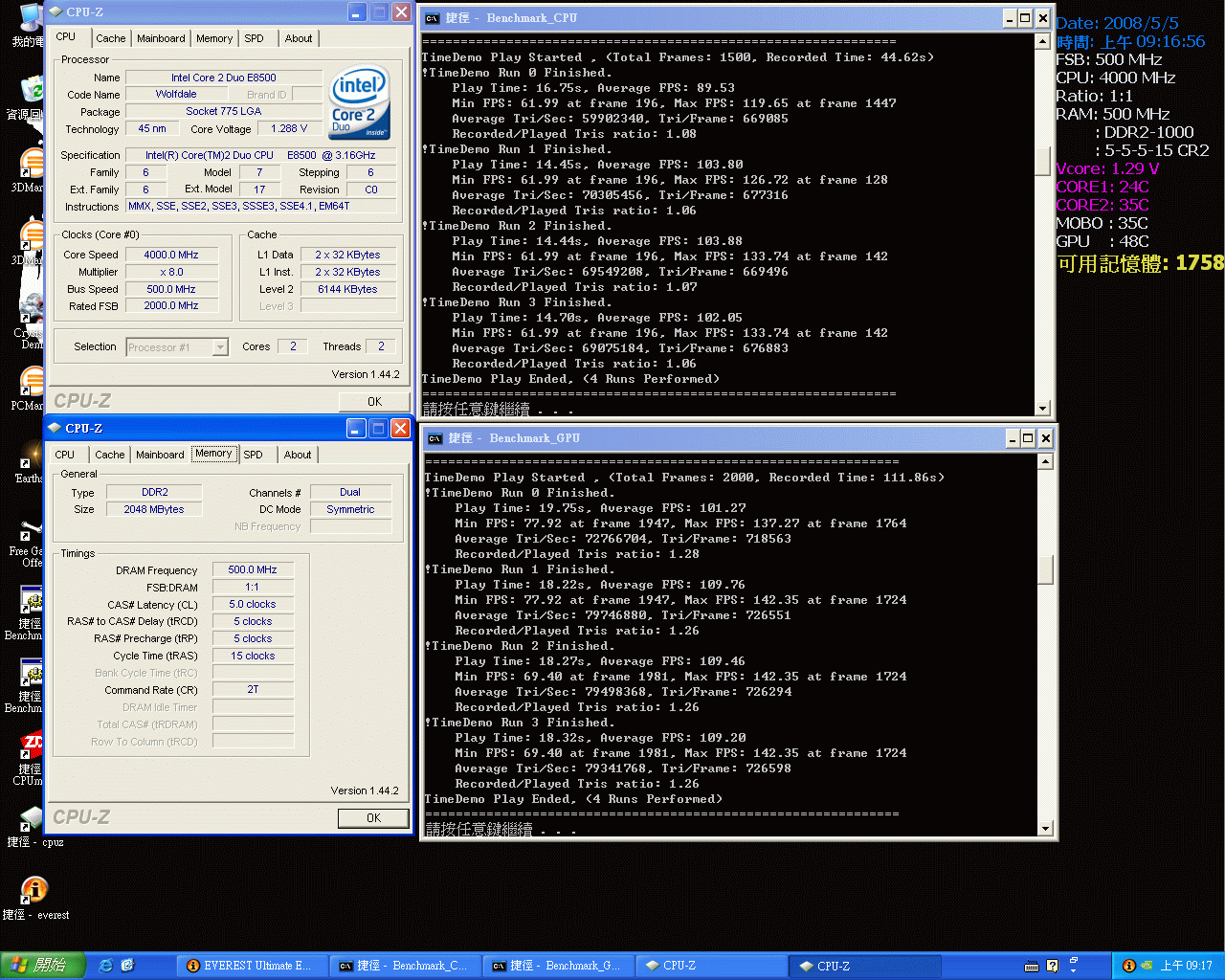Click OK in the lower CPU-Z Memory window

click(373, 818)
